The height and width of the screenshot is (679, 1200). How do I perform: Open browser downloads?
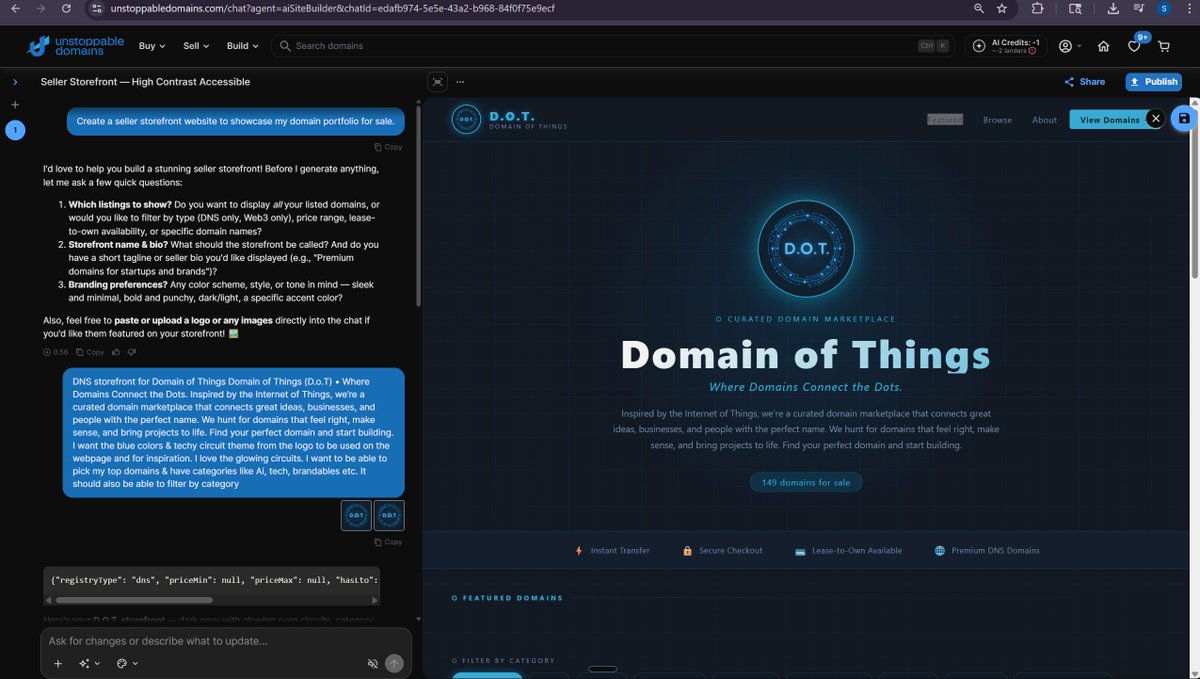pos(1114,8)
